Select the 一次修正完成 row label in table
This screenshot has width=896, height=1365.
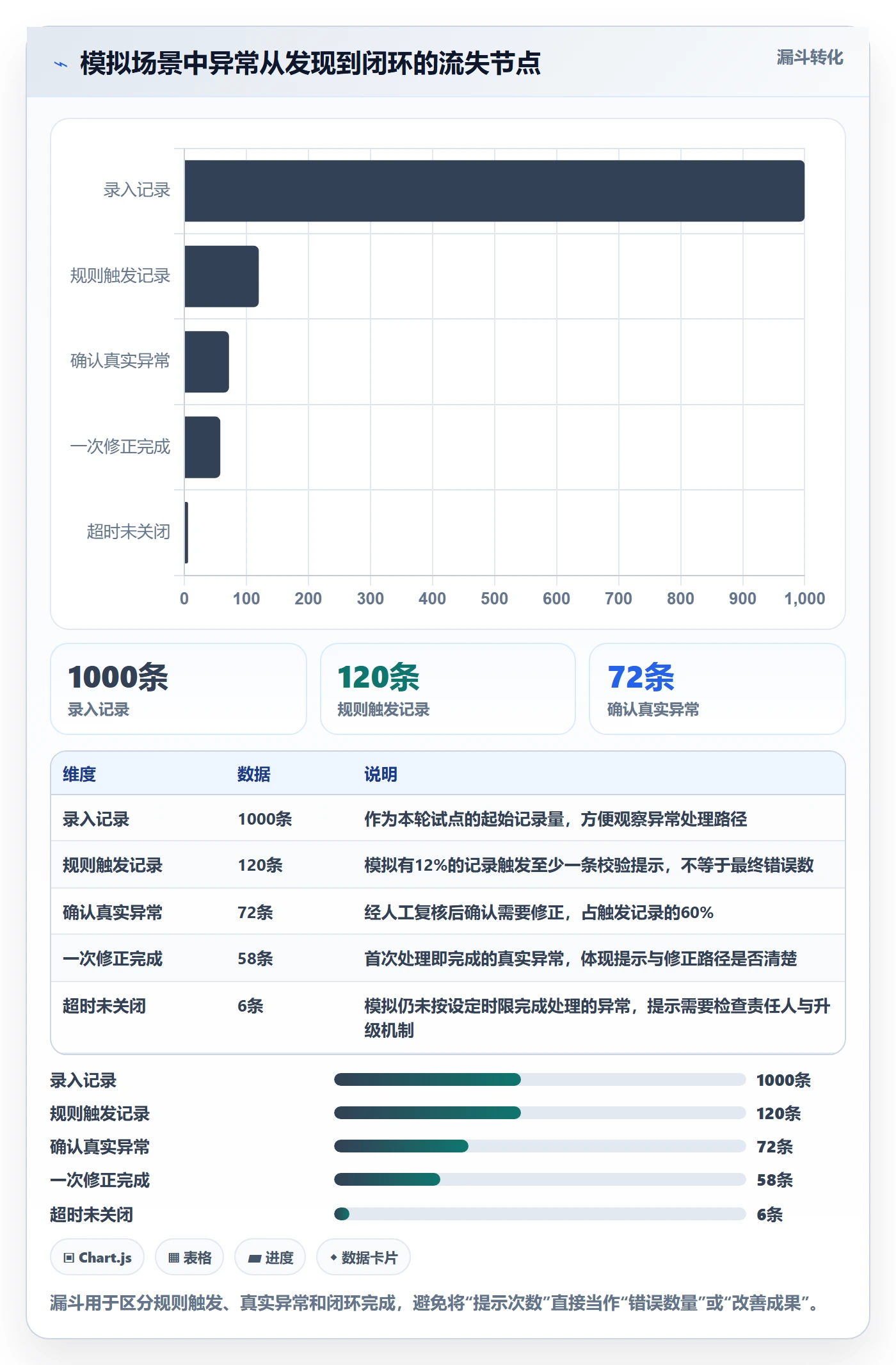pos(113,958)
